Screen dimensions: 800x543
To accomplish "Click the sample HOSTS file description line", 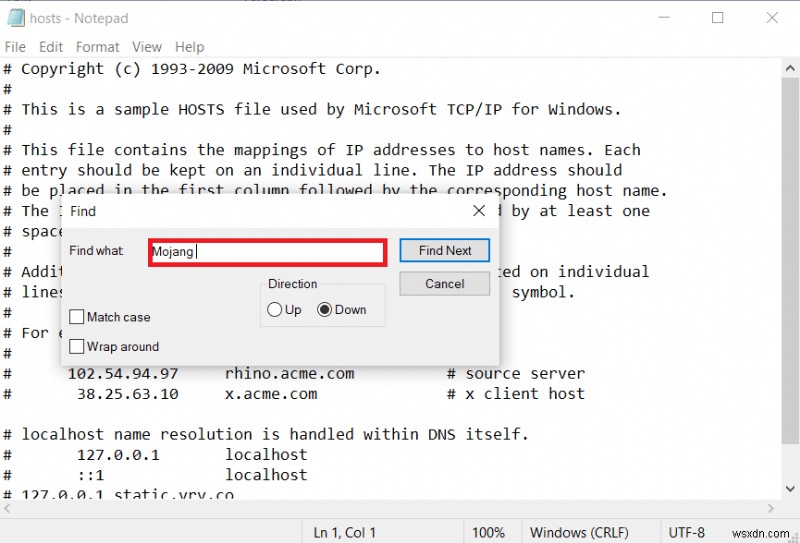I will 312,109.
